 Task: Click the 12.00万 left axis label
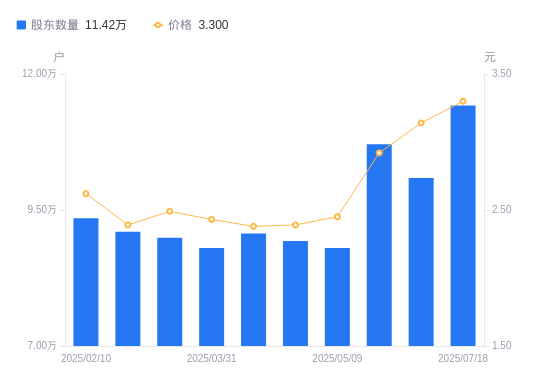tap(39, 73)
